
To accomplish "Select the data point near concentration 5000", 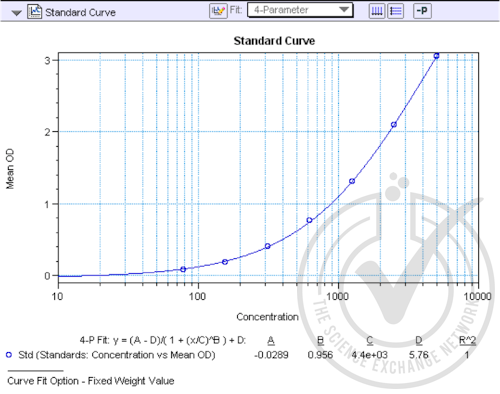I will point(436,56).
